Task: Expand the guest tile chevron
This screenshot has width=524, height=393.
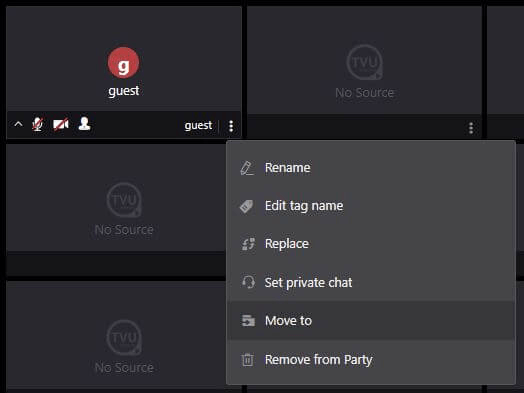Action: point(18,124)
